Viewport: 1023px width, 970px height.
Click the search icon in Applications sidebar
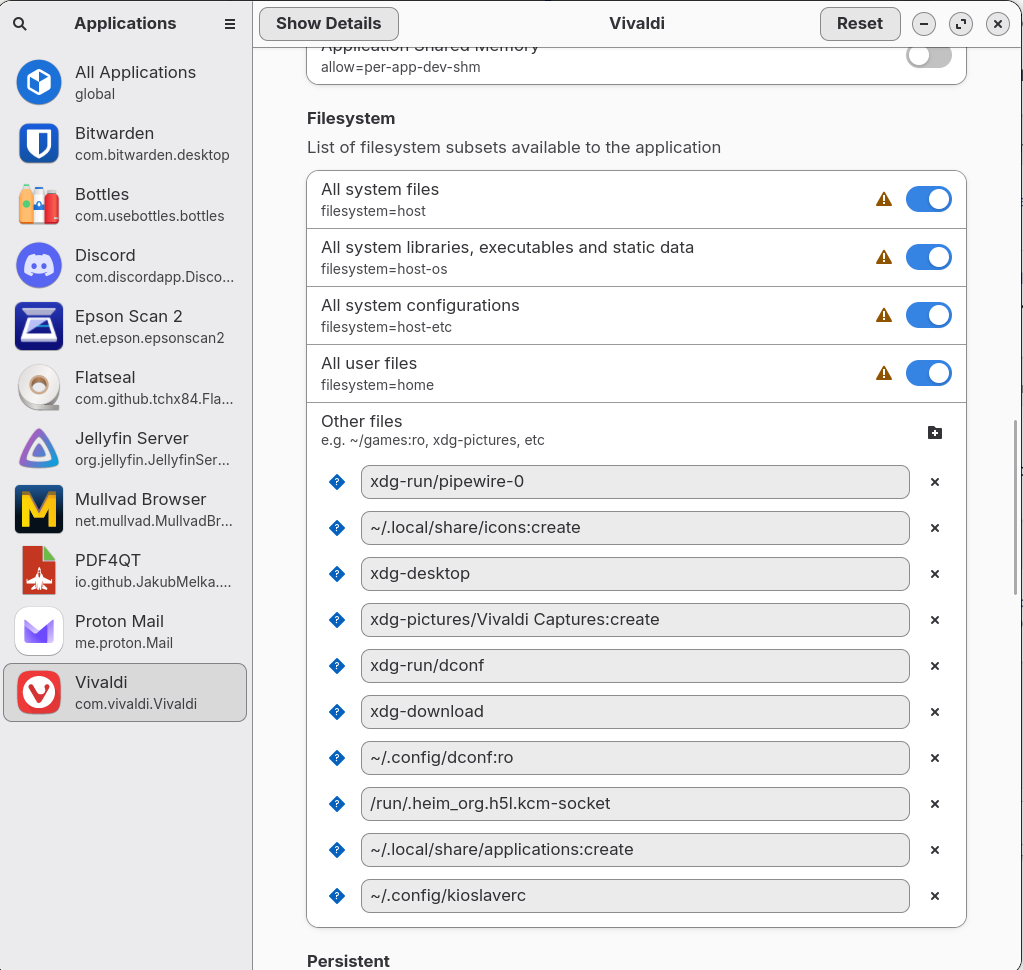20,24
